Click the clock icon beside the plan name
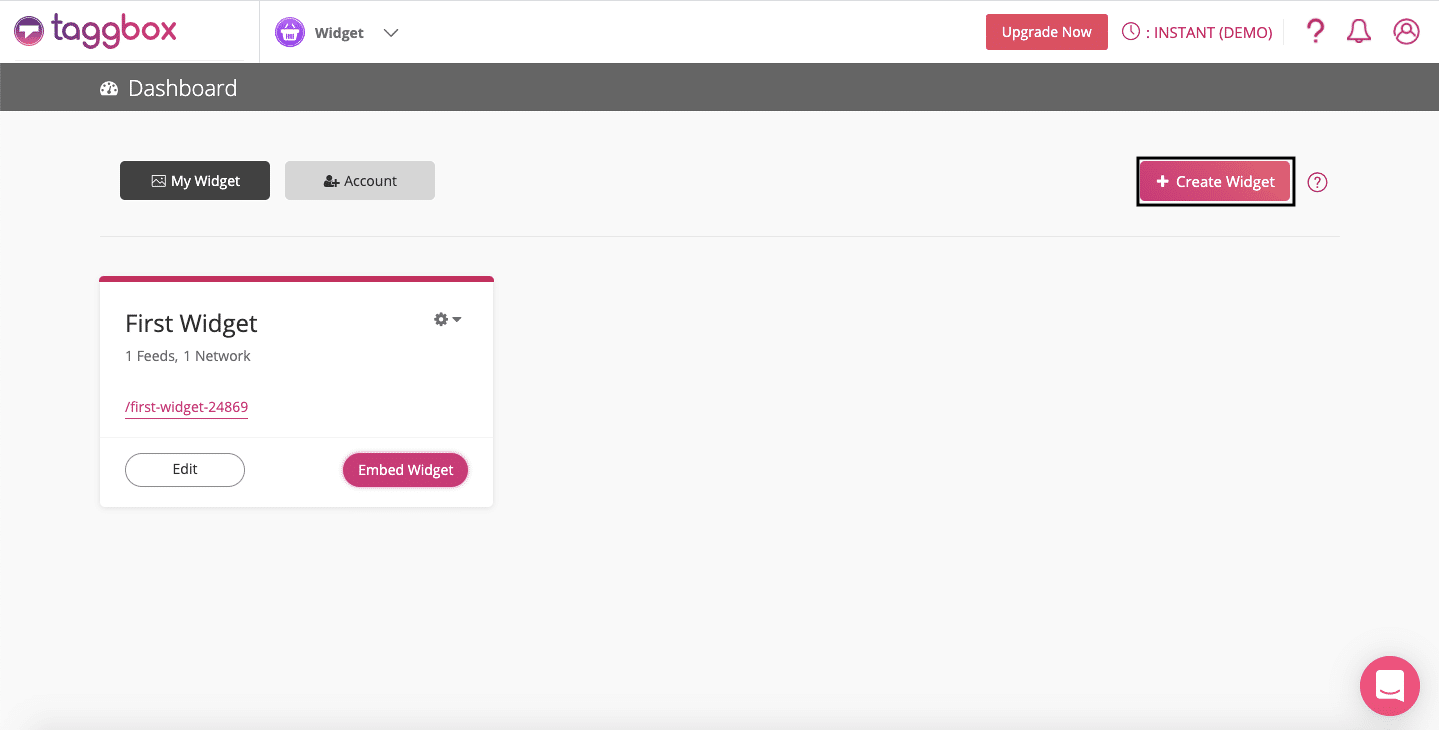The height and width of the screenshot is (730, 1439). point(1131,32)
